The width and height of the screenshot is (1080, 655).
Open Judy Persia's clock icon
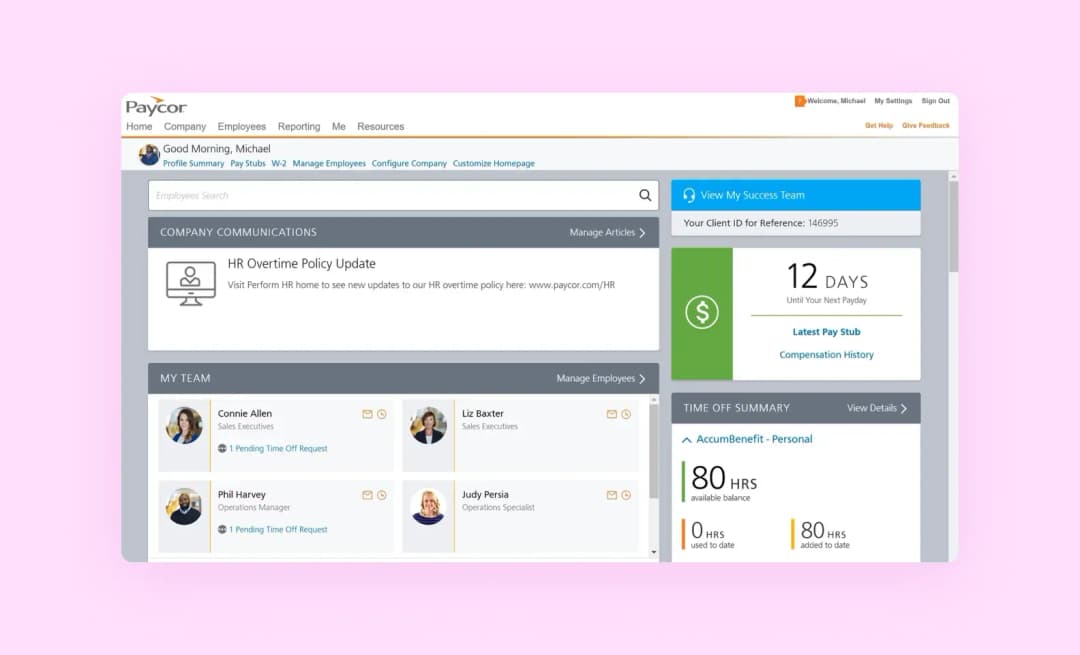point(626,495)
